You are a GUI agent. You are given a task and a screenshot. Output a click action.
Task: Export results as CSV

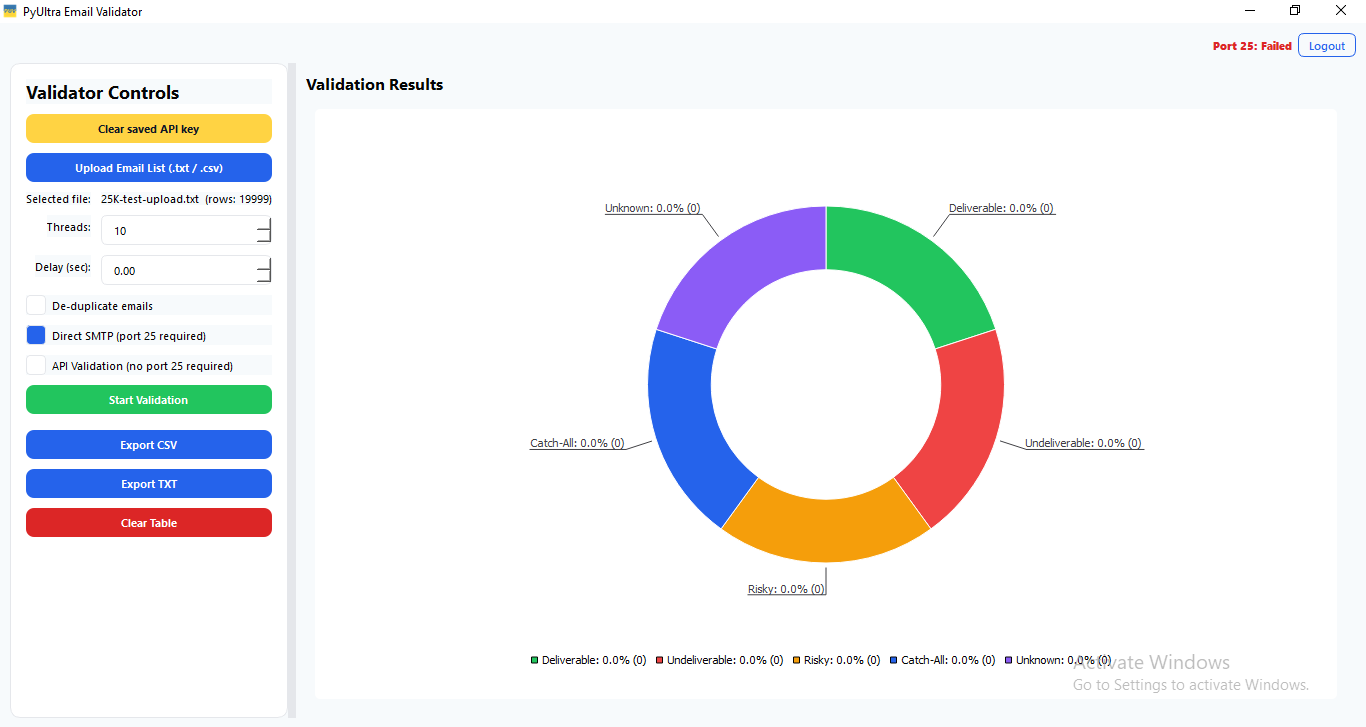[x=148, y=444]
